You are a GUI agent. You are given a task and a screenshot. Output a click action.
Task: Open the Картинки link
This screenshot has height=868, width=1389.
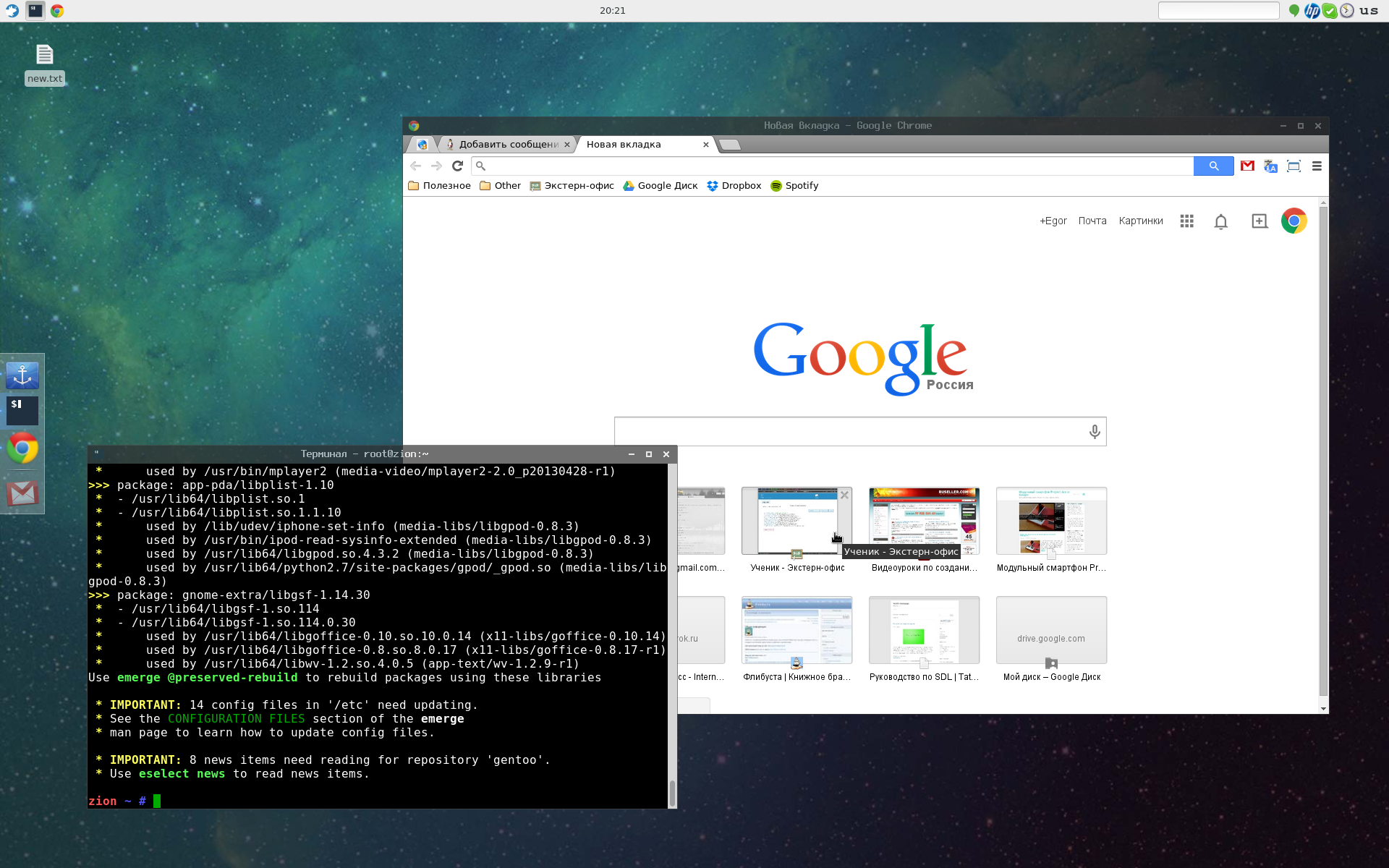1140,221
